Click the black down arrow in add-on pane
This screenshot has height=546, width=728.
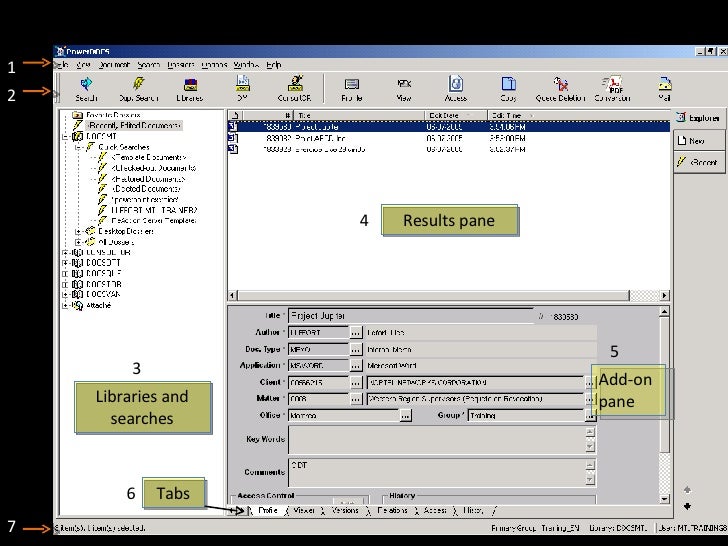tap(688, 506)
